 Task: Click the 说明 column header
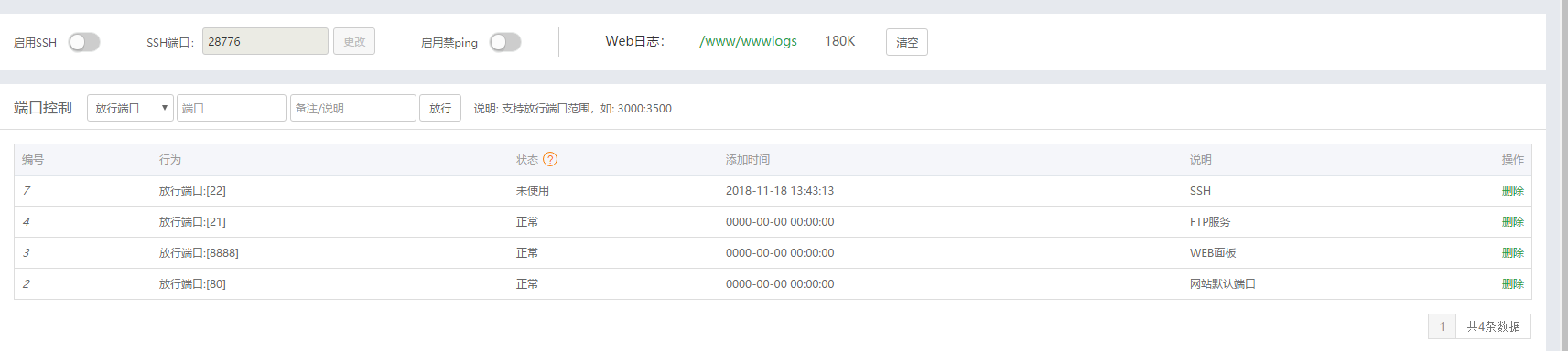click(x=1201, y=159)
